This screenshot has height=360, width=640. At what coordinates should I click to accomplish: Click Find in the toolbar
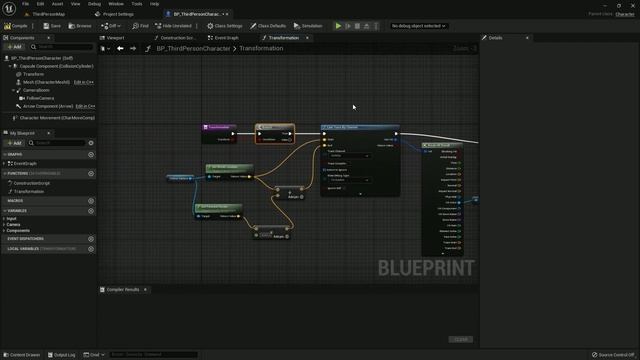click(x=140, y=26)
